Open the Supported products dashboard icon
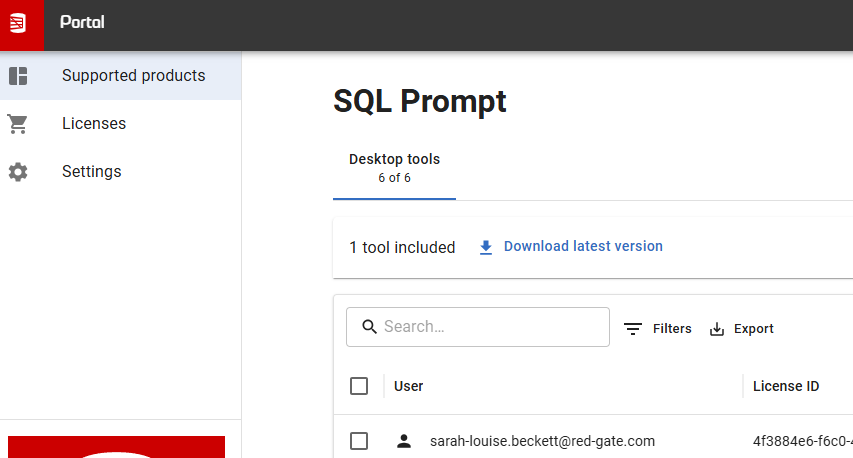The width and height of the screenshot is (853, 458). 18,76
